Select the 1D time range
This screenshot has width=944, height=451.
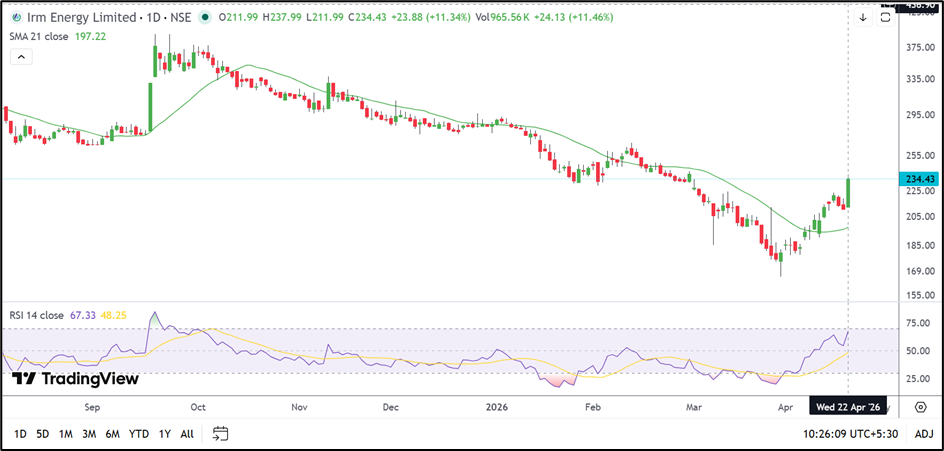coord(20,434)
